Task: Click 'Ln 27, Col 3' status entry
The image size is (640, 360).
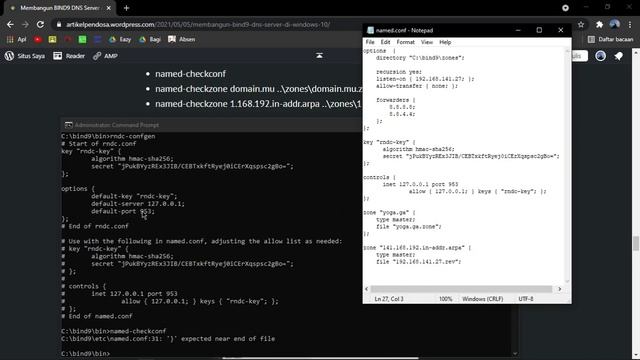Action: point(389,299)
